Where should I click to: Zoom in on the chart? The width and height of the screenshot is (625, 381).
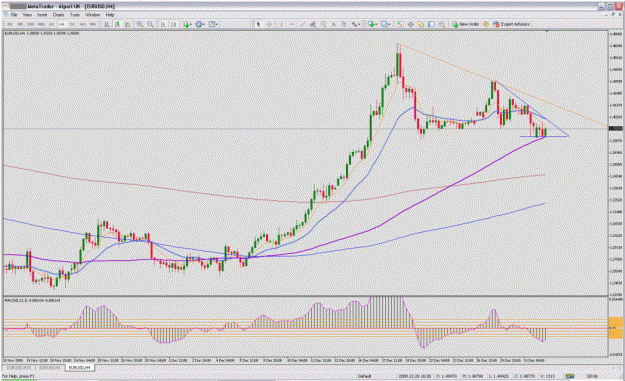[x=140, y=24]
